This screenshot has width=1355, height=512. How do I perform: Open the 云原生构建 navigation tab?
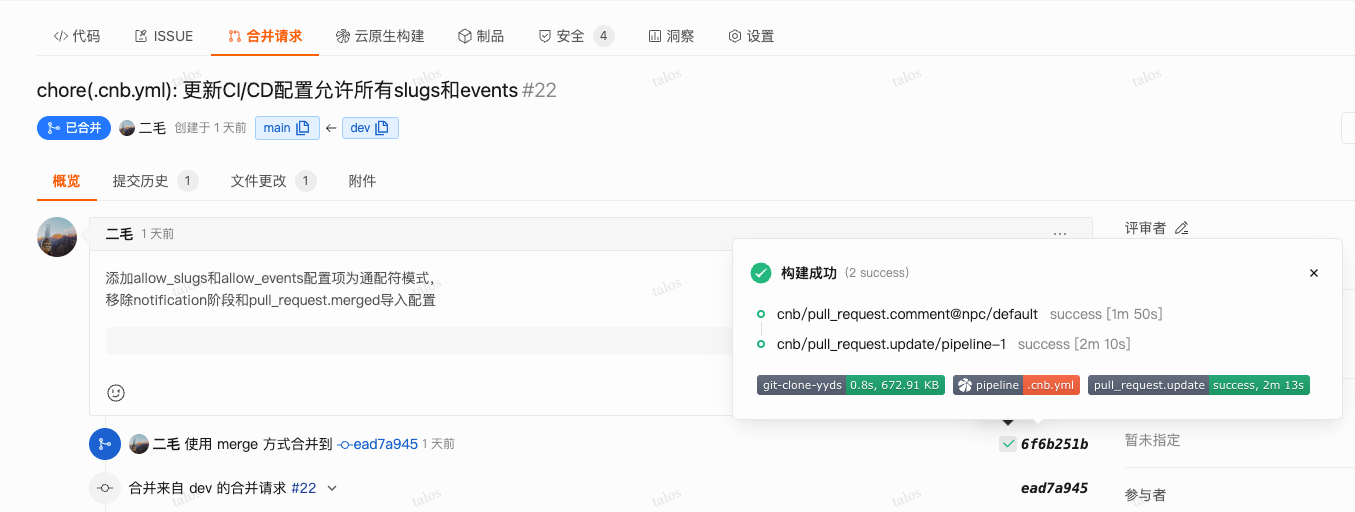(380, 36)
